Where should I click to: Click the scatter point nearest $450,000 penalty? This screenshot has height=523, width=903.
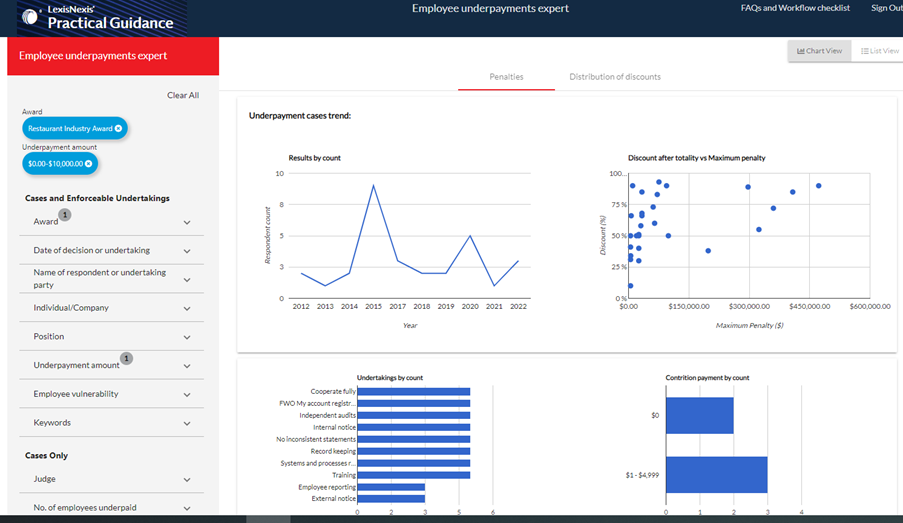click(x=818, y=185)
